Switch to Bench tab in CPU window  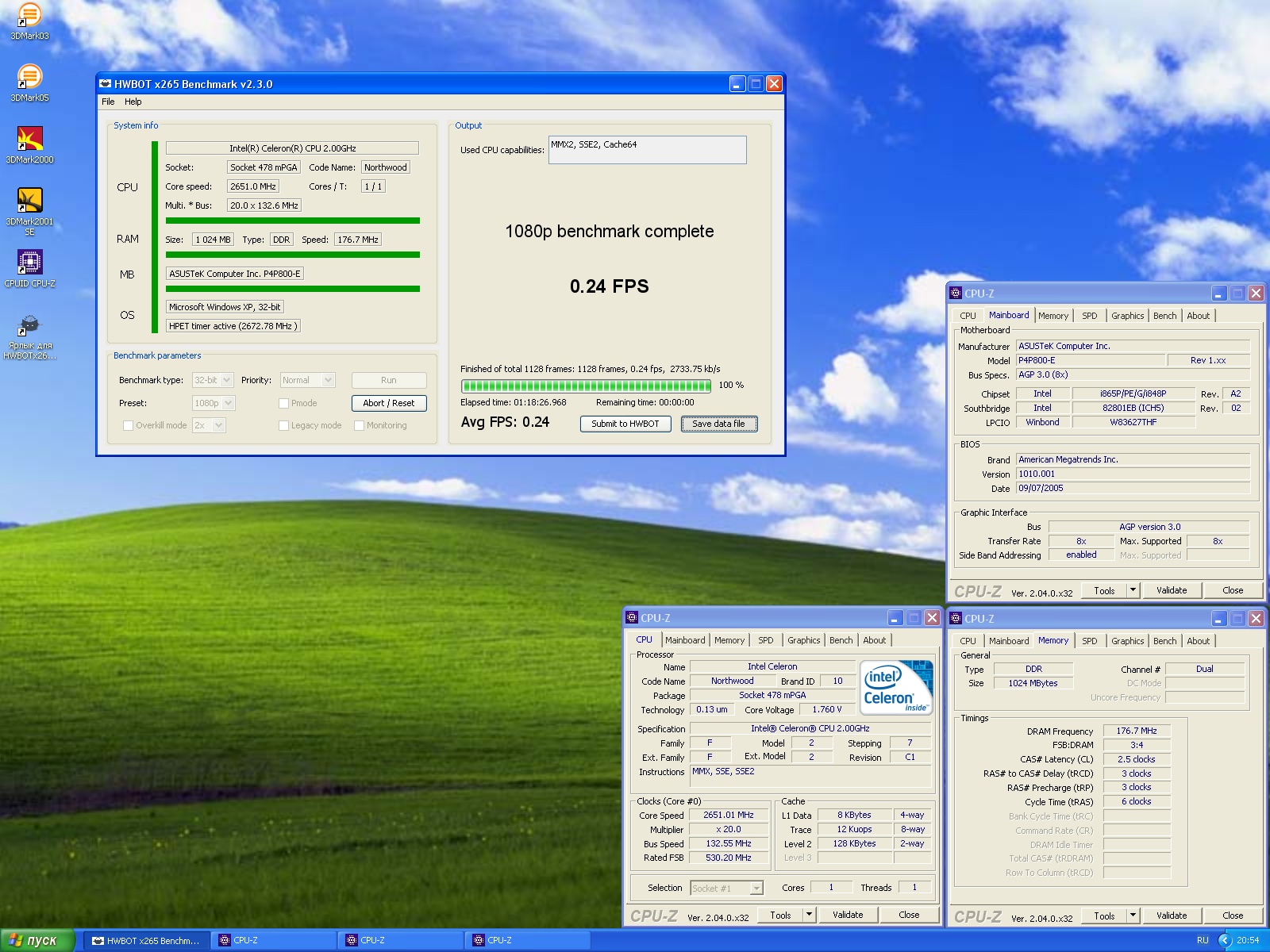841,640
